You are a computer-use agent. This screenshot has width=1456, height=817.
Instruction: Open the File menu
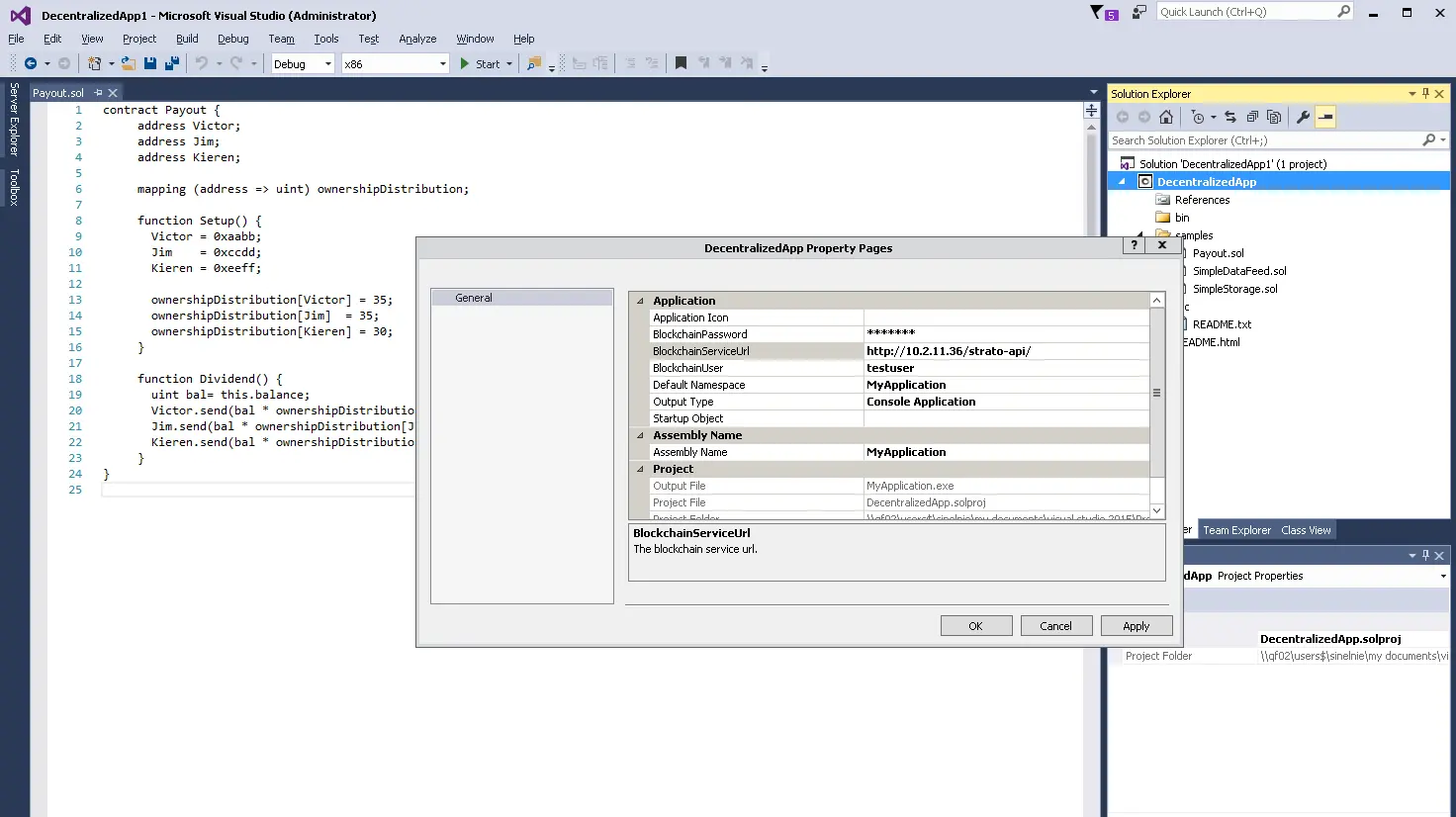pyautogui.click(x=16, y=39)
